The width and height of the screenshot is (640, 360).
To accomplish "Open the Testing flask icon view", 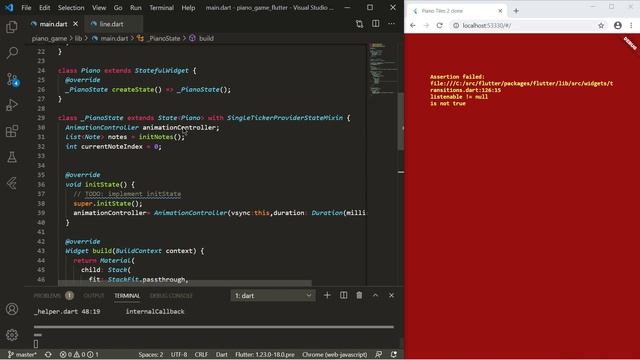I will tap(12, 157).
